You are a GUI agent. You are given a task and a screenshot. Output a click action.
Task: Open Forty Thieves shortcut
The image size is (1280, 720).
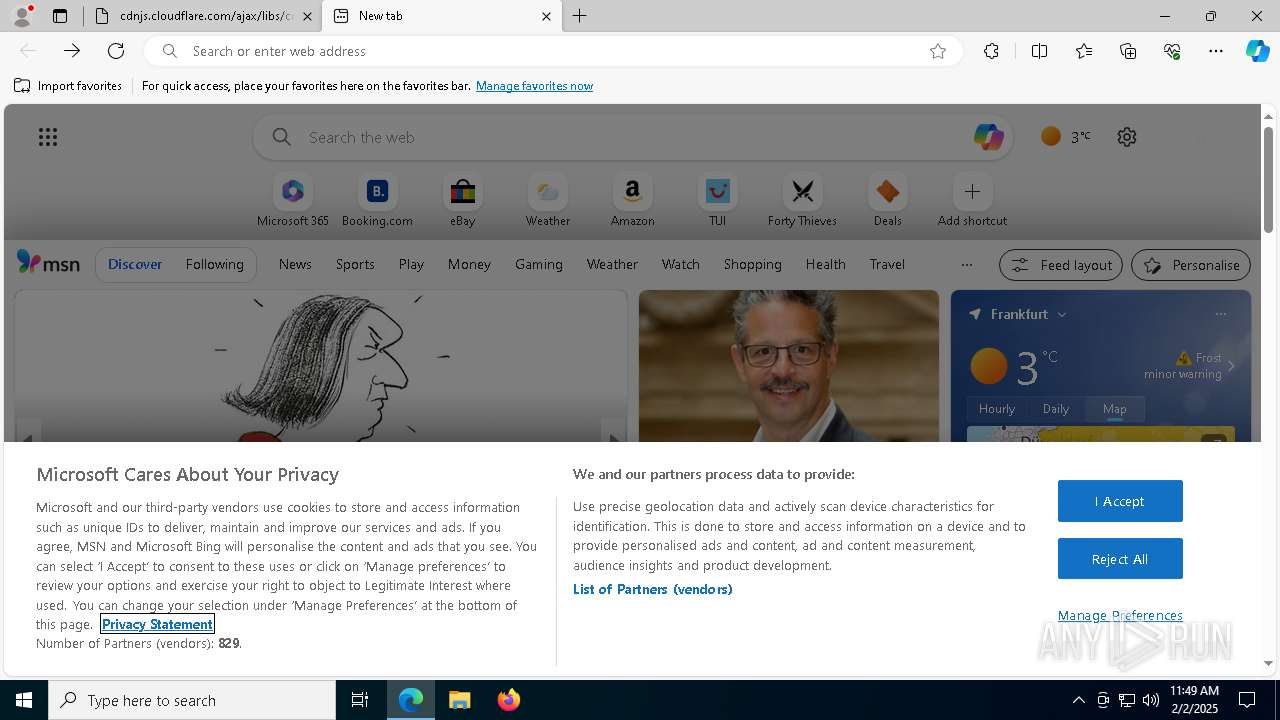pyautogui.click(x=802, y=202)
